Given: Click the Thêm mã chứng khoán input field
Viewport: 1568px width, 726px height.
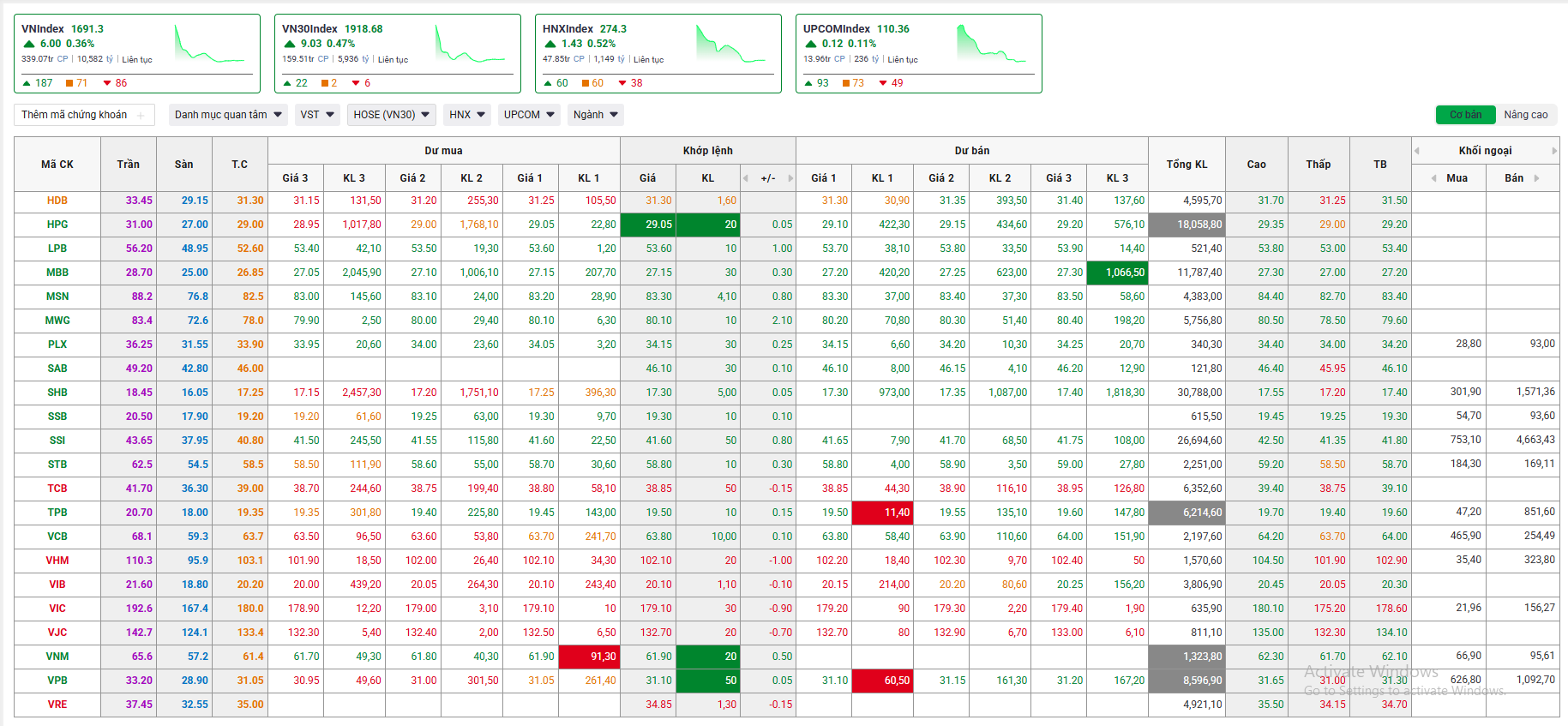Looking at the screenshot, I should [75, 115].
